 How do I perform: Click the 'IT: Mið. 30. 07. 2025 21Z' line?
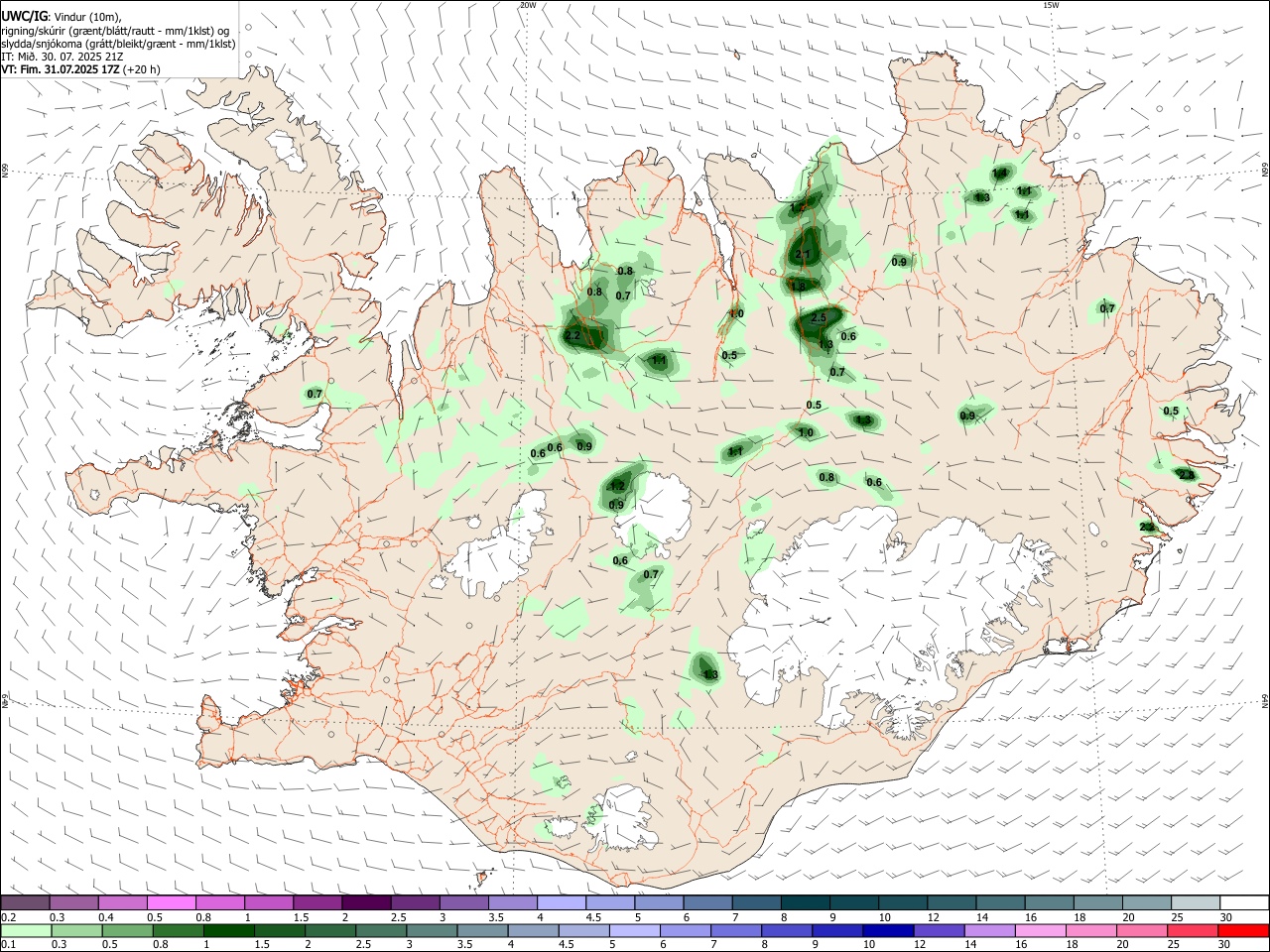click(62, 57)
